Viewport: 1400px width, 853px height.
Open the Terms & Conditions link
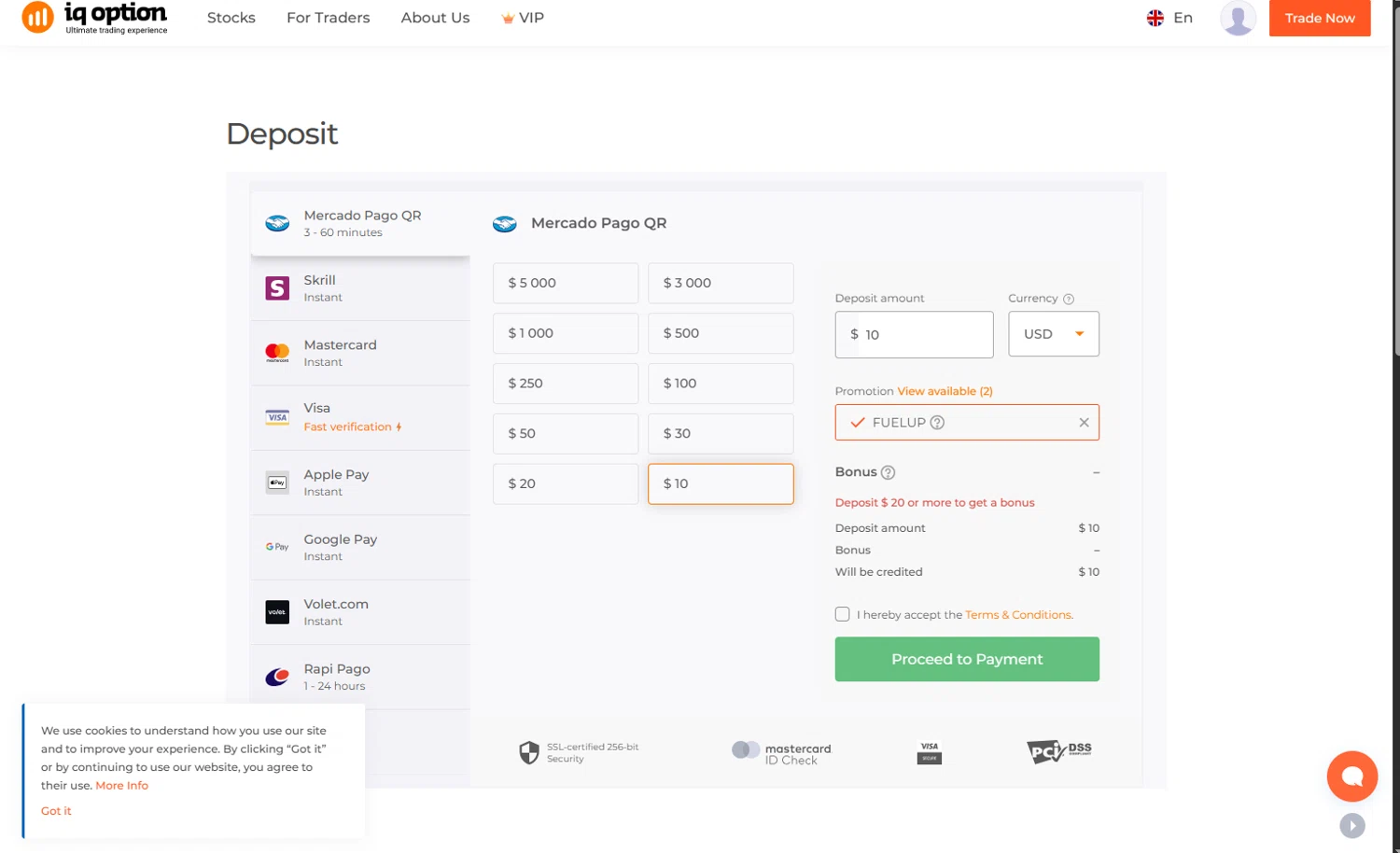(x=1019, y=615)
